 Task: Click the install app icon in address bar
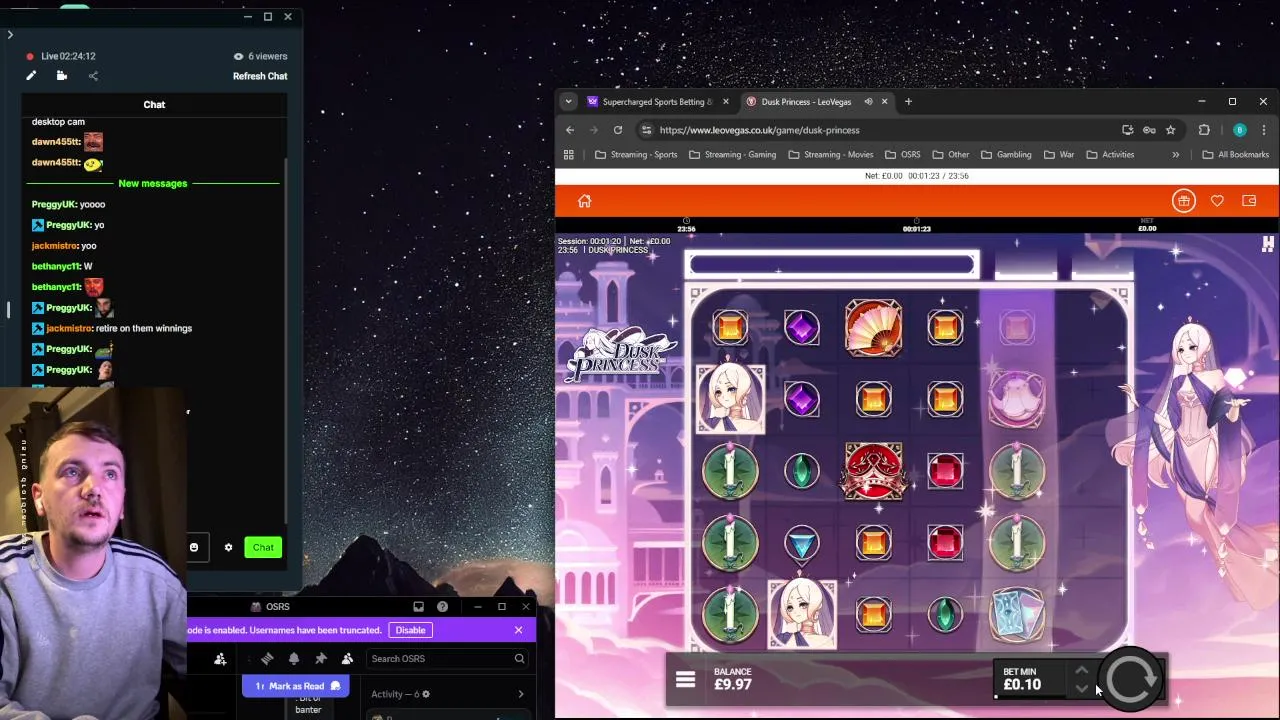click(x=1128, y=130)
